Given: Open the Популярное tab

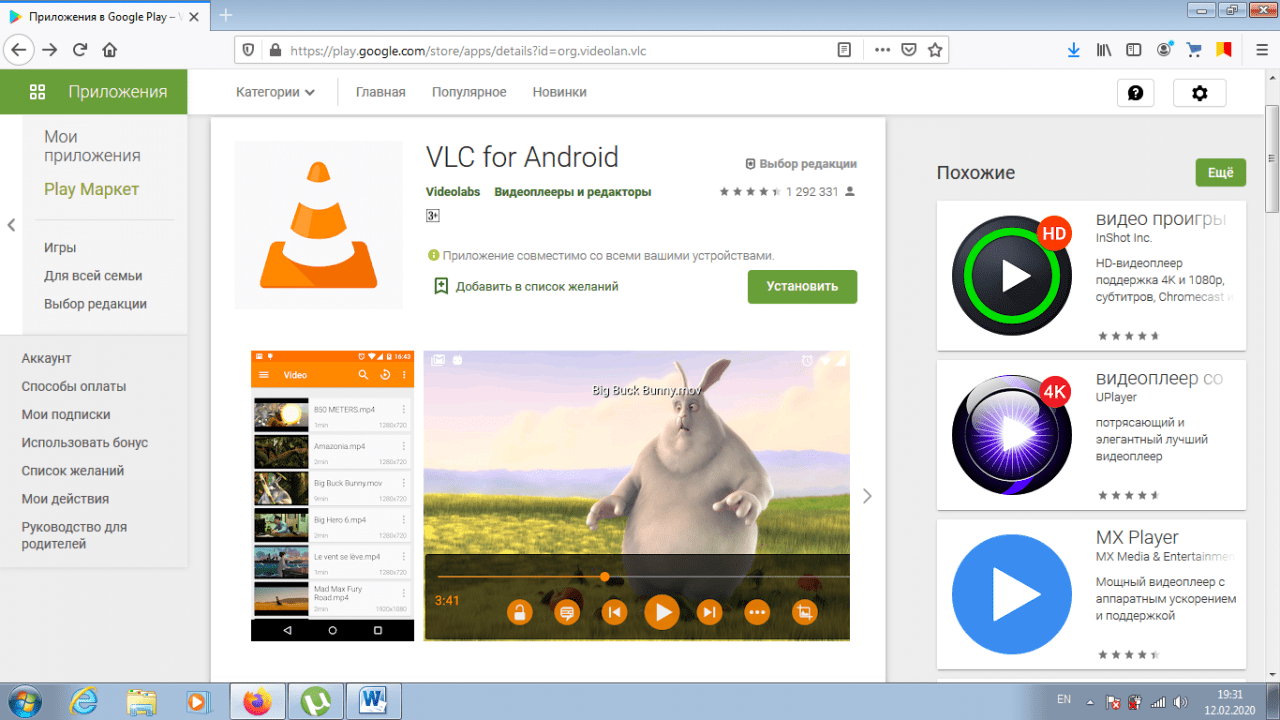Looking at the screenshot, I should pos(469,92).
